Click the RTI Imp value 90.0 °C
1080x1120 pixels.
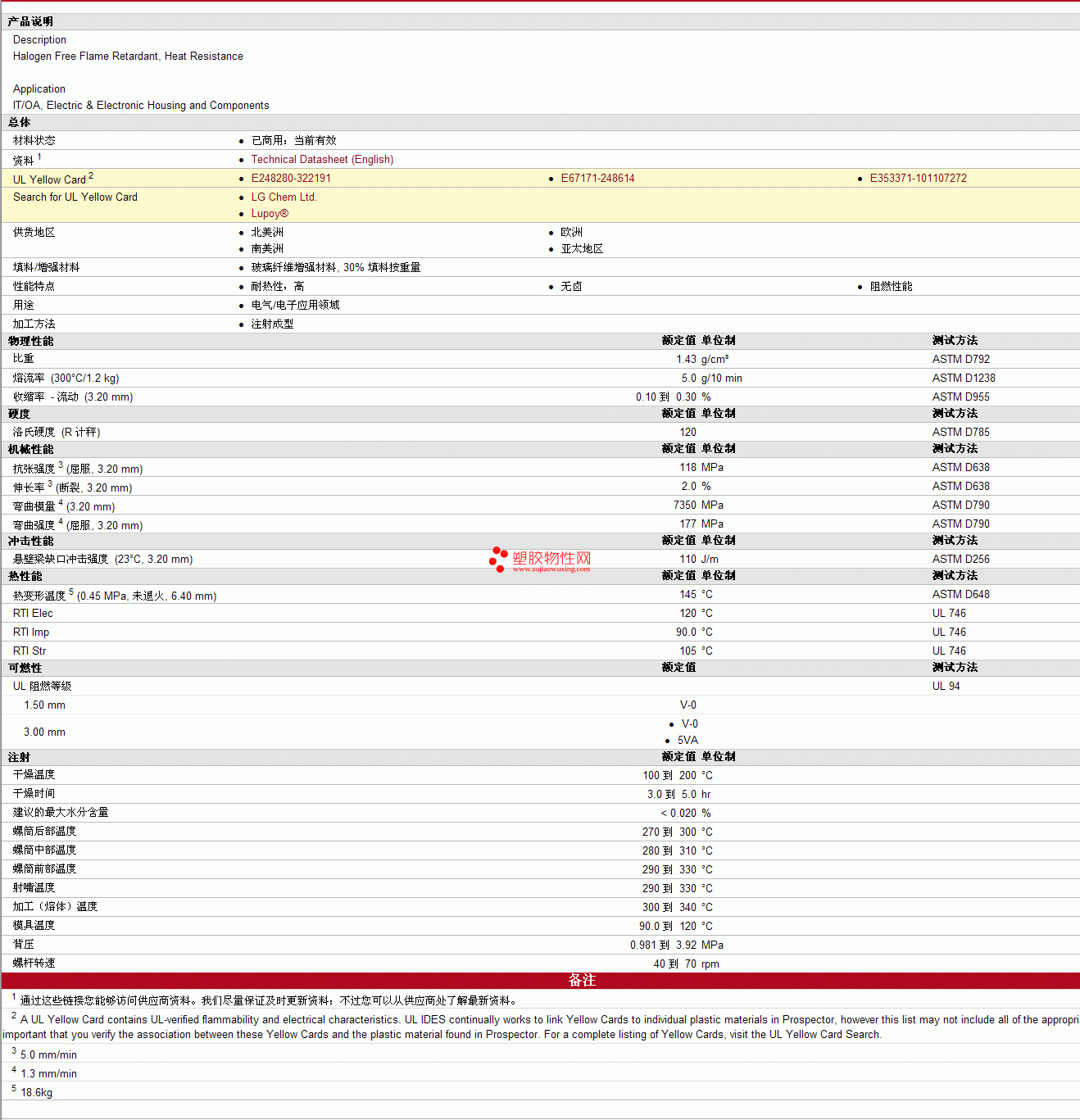click(694, 633)
